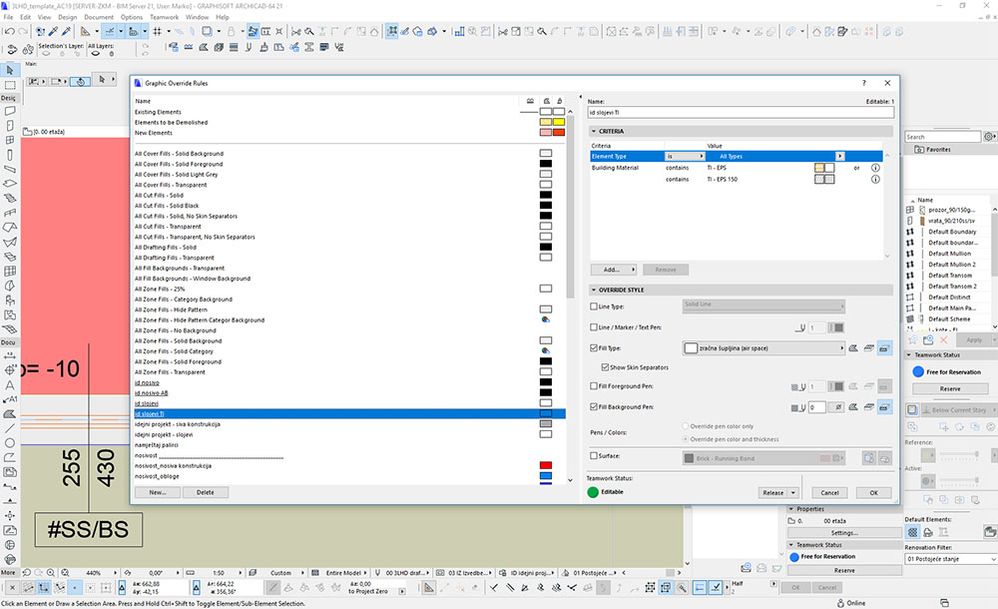
Task: Click the syringe inject parameters icon
Action: 66,31
